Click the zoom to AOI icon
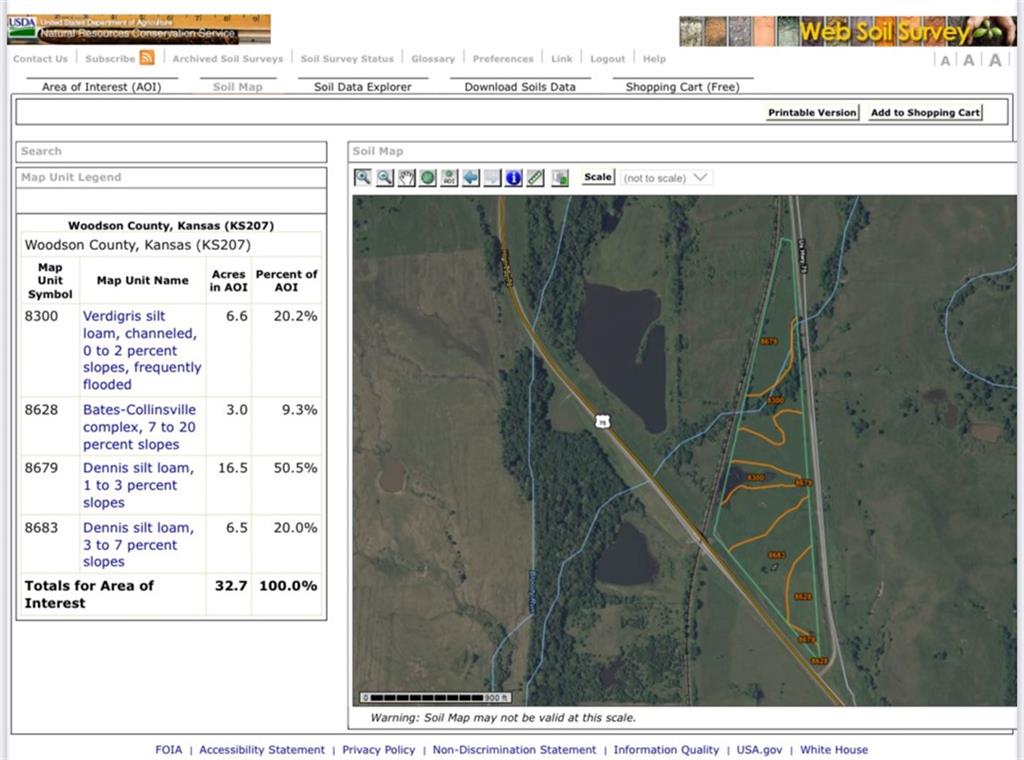The image size is (1024, 760). [449, 177]
